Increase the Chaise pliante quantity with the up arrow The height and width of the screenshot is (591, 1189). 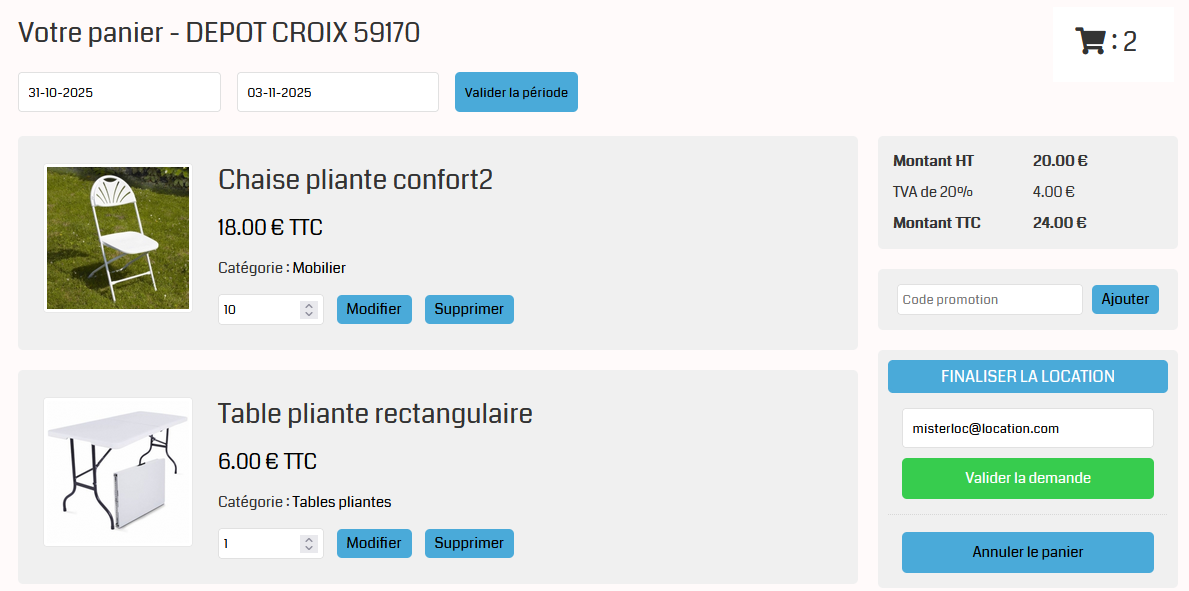tap(309, 305)
